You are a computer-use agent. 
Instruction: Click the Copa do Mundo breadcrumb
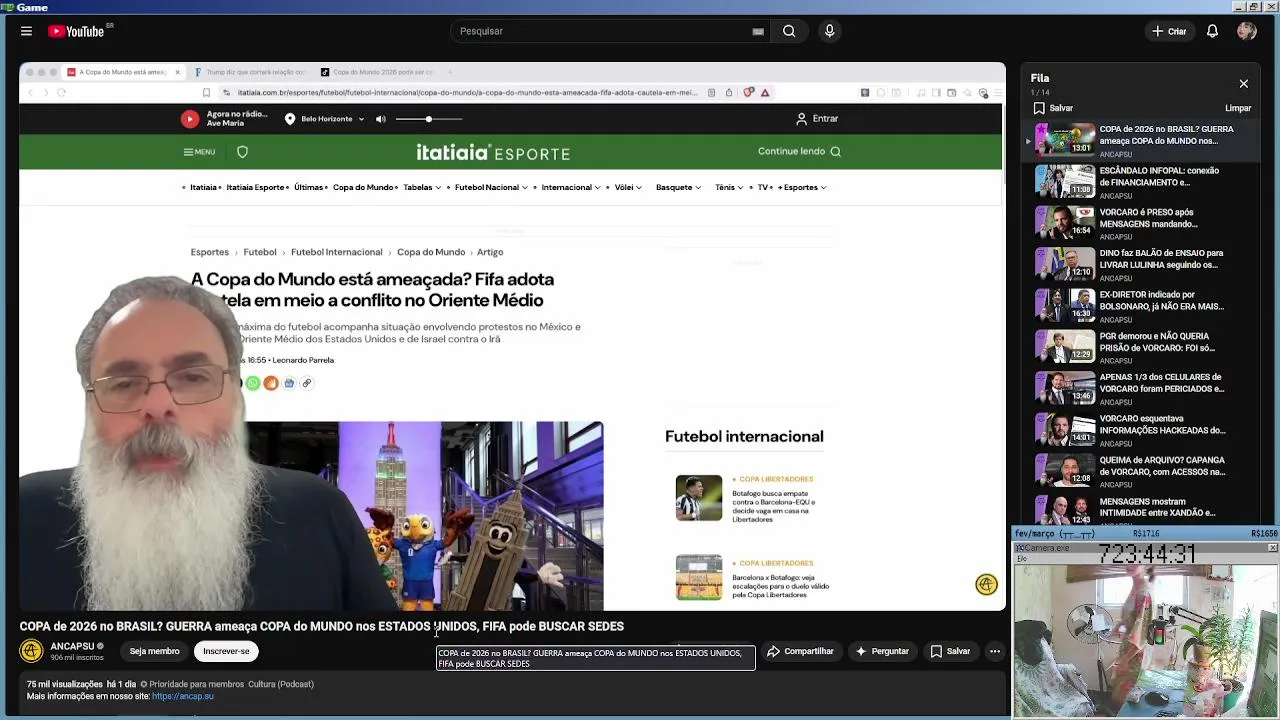(431, 252)
